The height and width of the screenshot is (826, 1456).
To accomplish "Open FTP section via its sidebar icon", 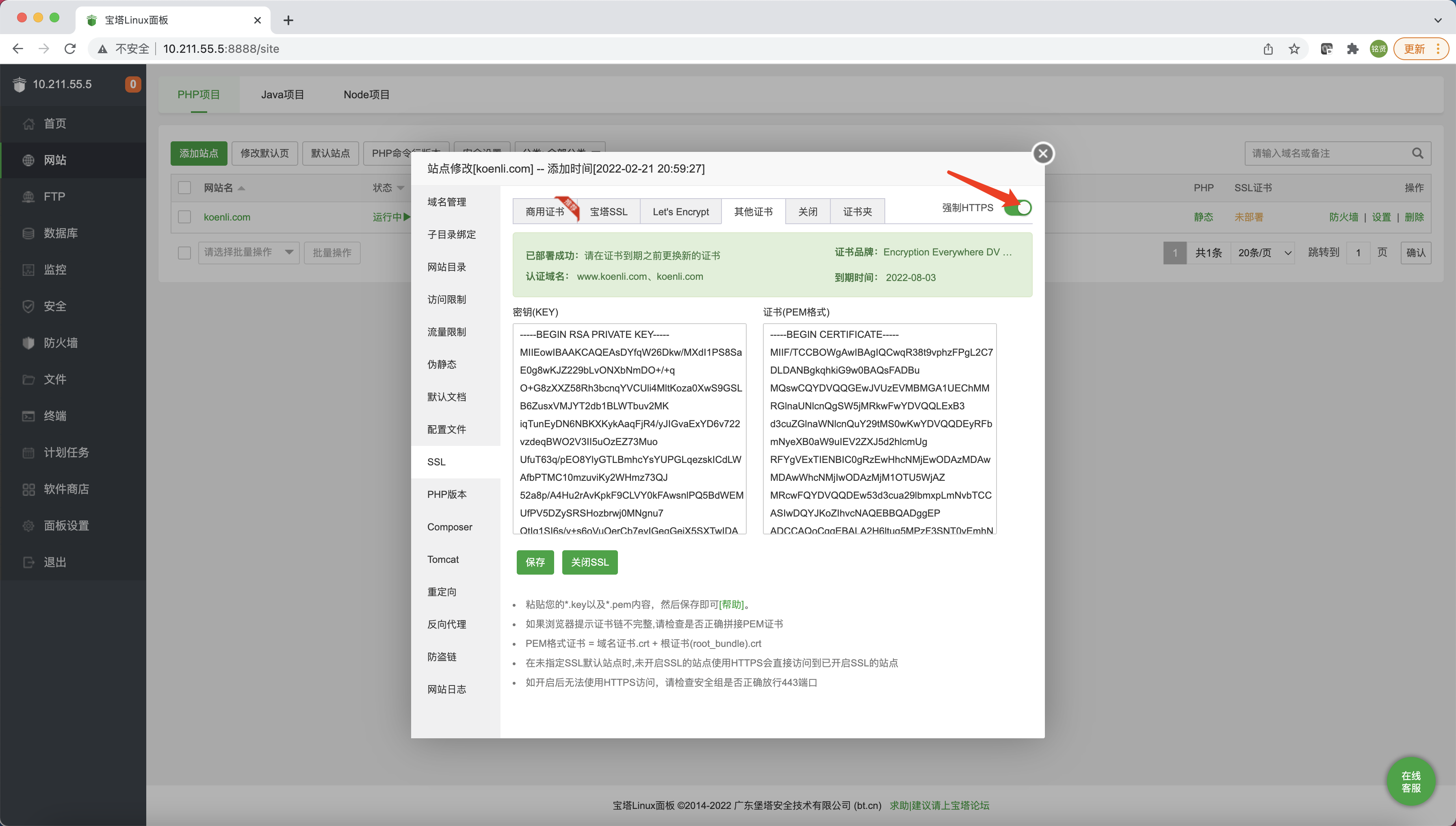I will (28, 197).
